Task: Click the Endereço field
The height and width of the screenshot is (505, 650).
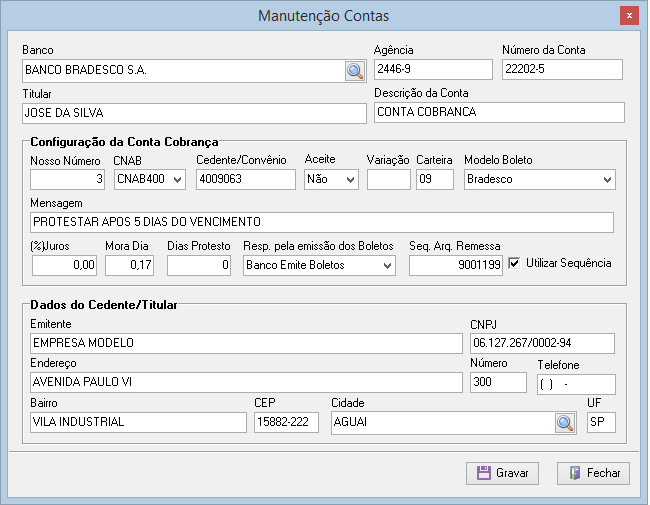Action: [246, 382]
